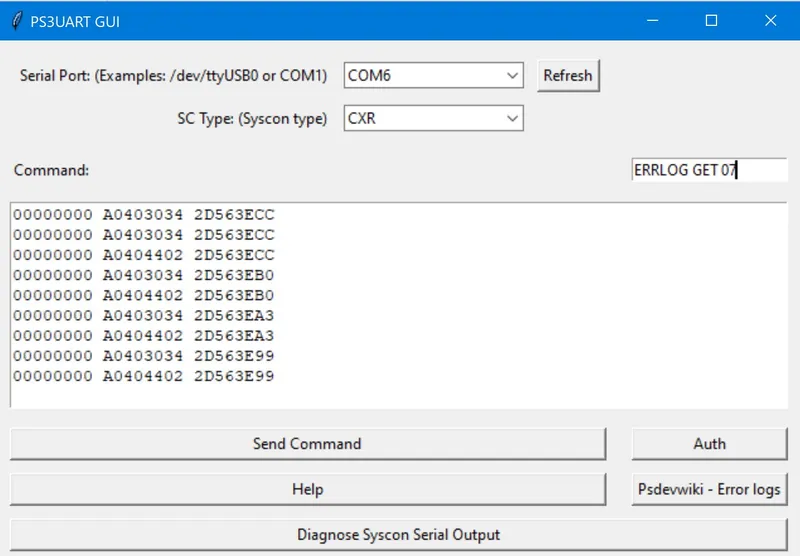Screen dimensions: 800x556
Task: Focus the ERRLOG GET 07 command field
Action: 708,170
